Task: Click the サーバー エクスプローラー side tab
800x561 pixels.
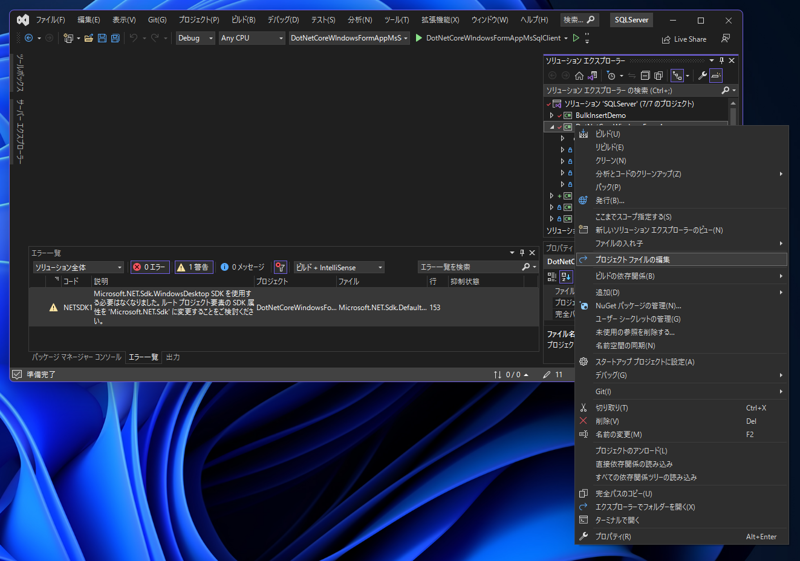Action: 19,132
